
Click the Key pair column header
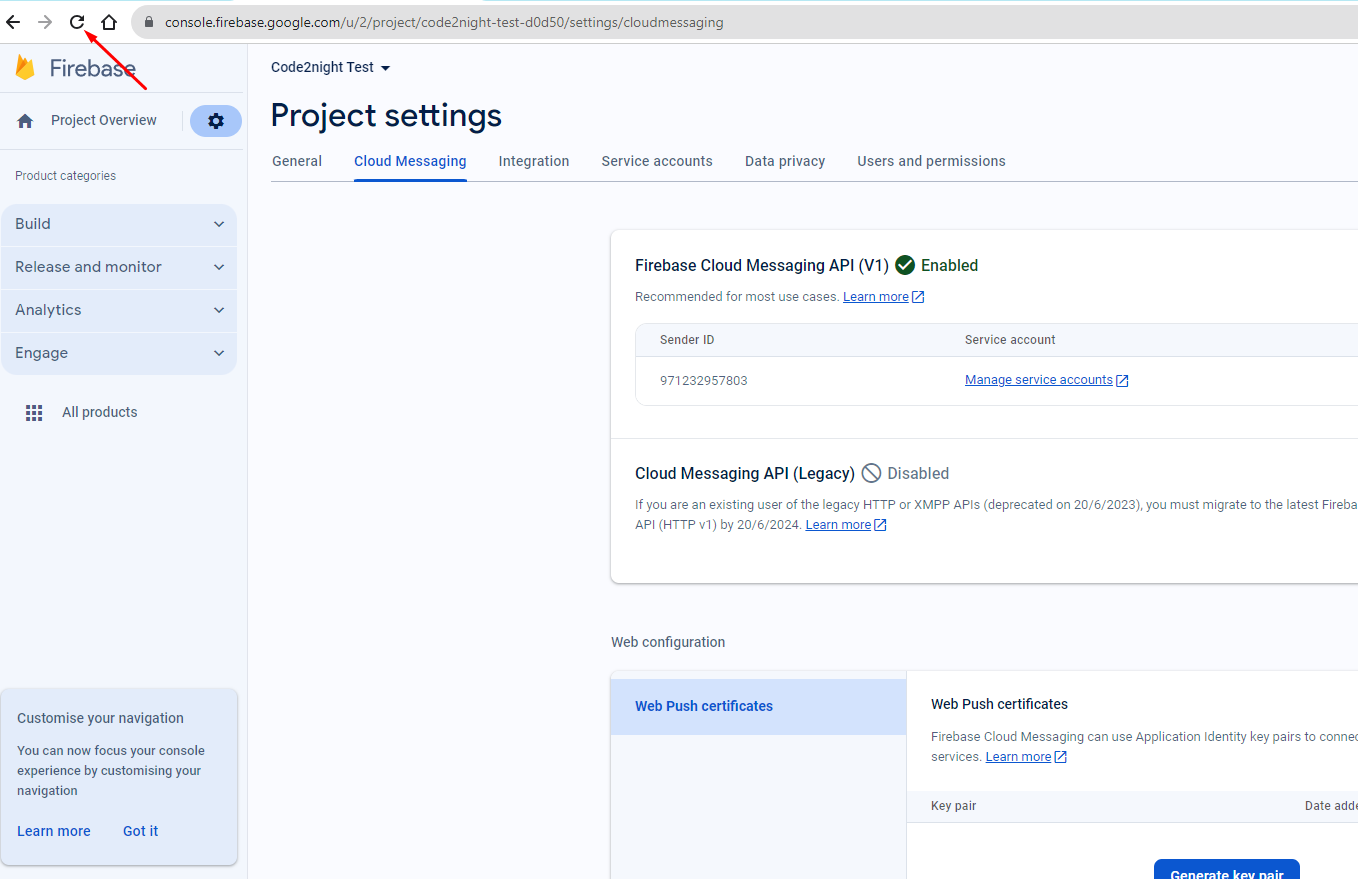pos(954,806)
